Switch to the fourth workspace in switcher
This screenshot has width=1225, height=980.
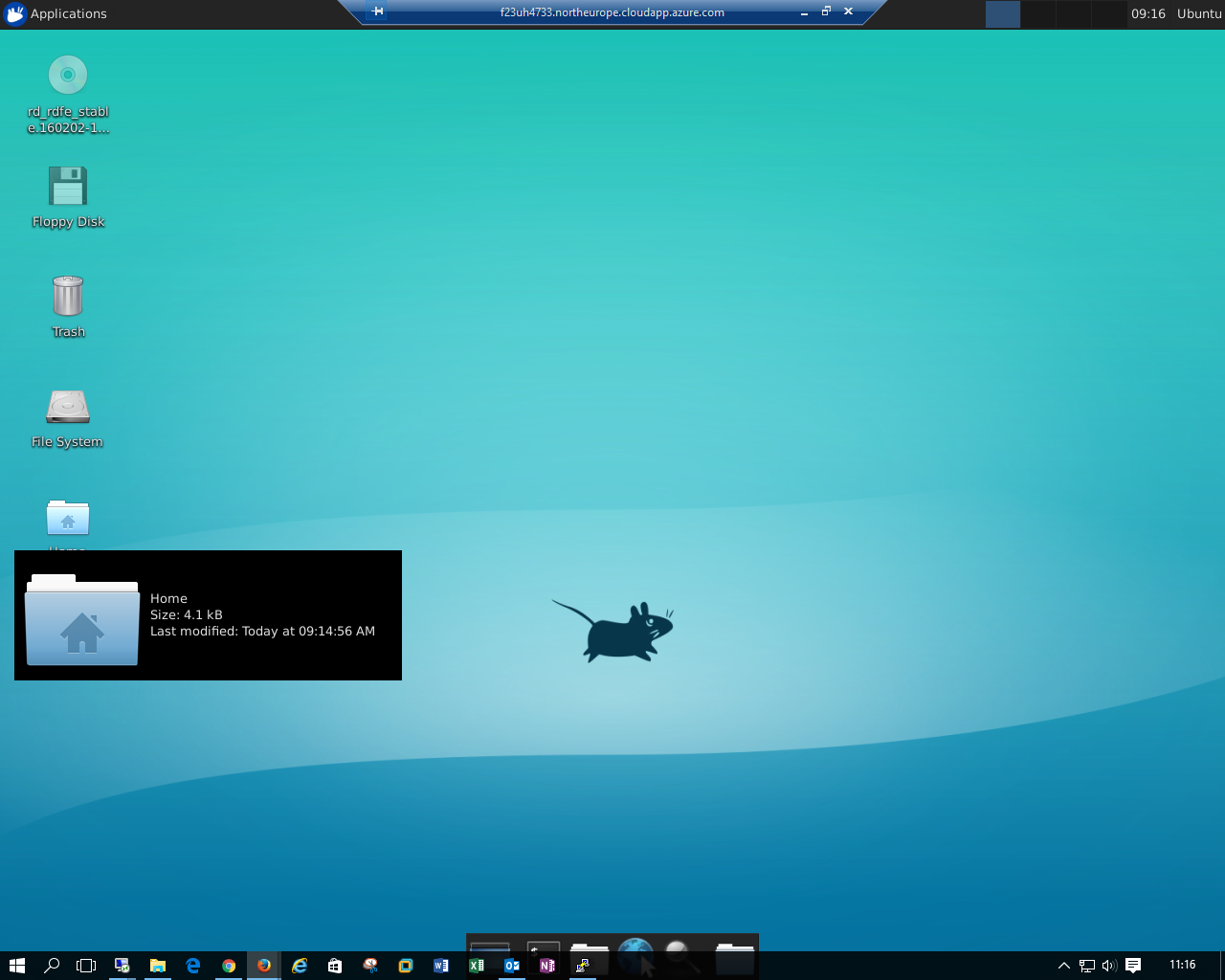pyautogui.click(x=1108, y=13)
